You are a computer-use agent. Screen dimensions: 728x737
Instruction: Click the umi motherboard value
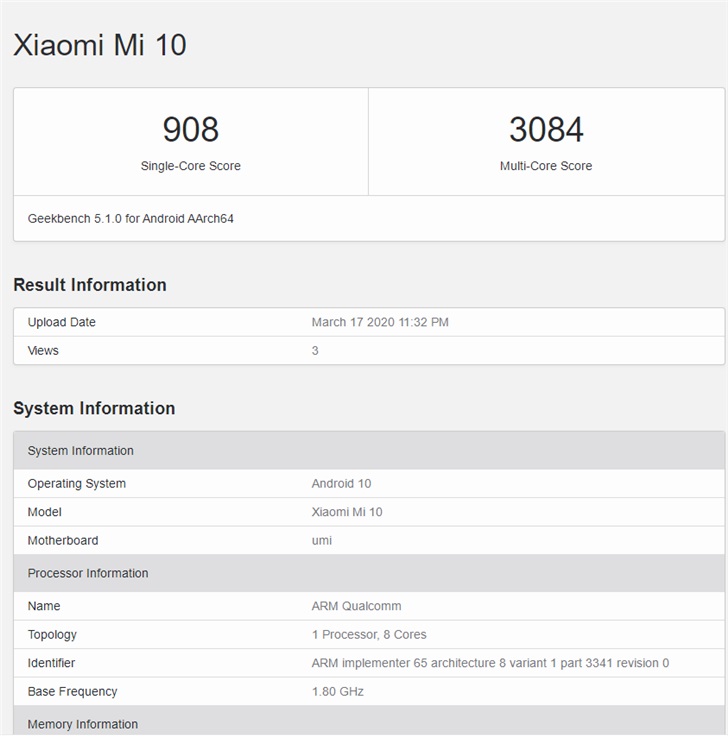[x=322, y=540]
